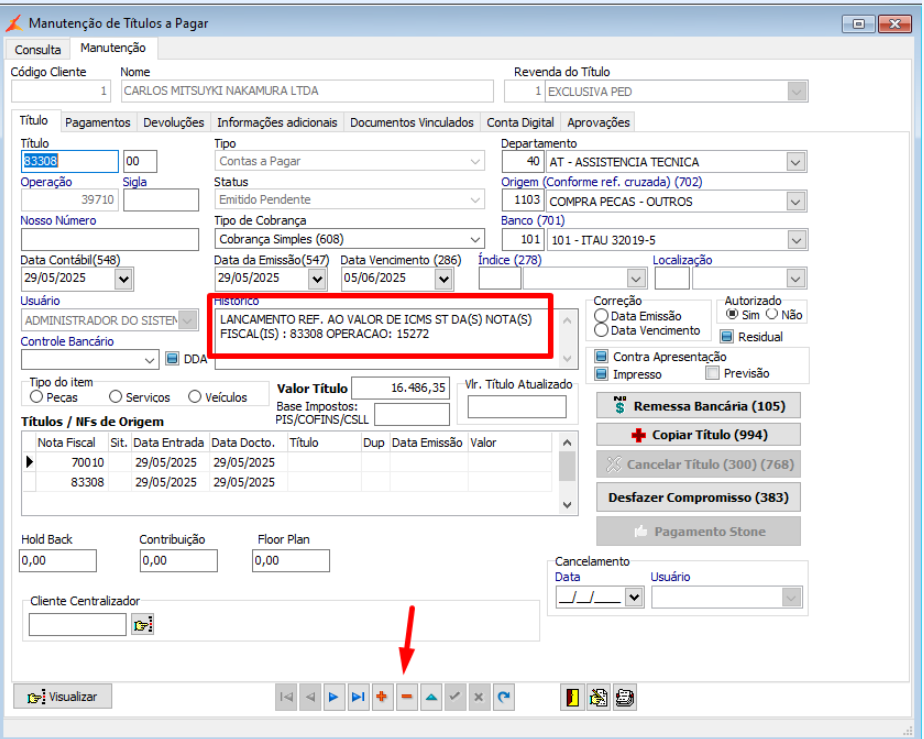Open the Documentos Vinculados tab
The image size is (924, 739).
point(412,122)
